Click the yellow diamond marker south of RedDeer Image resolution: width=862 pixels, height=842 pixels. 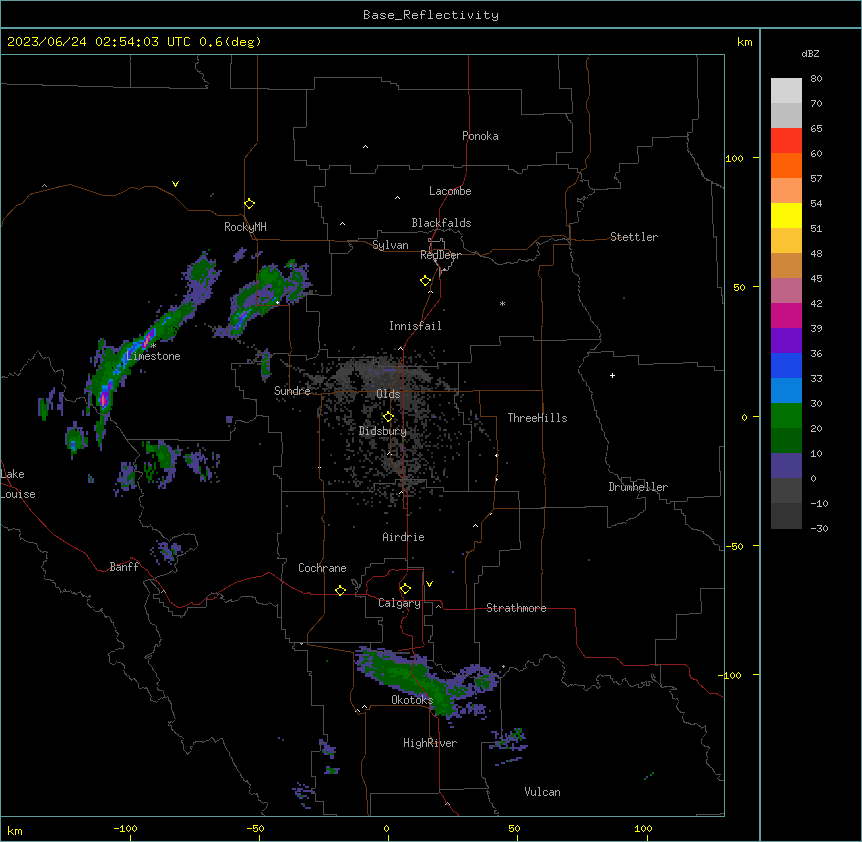click(425, 281)
